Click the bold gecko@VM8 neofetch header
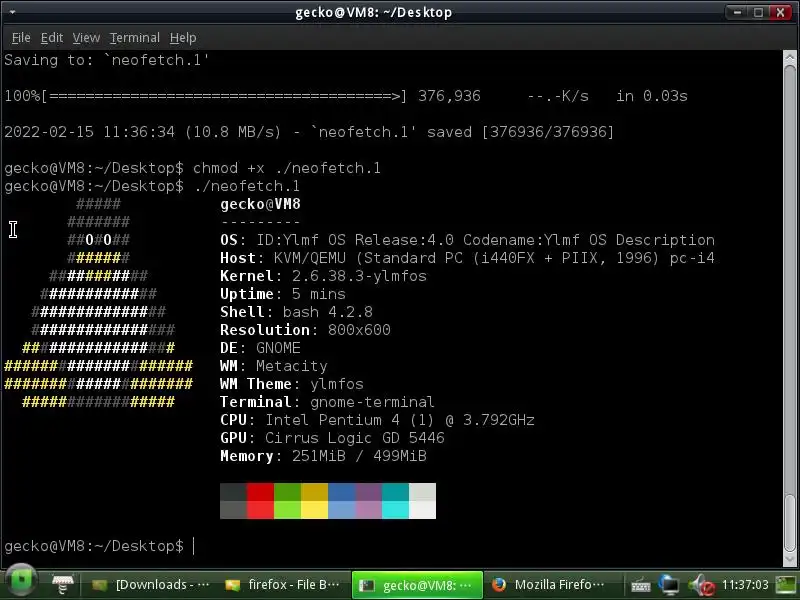Screen dimensions: 800x600 click(x=260, y=204)
